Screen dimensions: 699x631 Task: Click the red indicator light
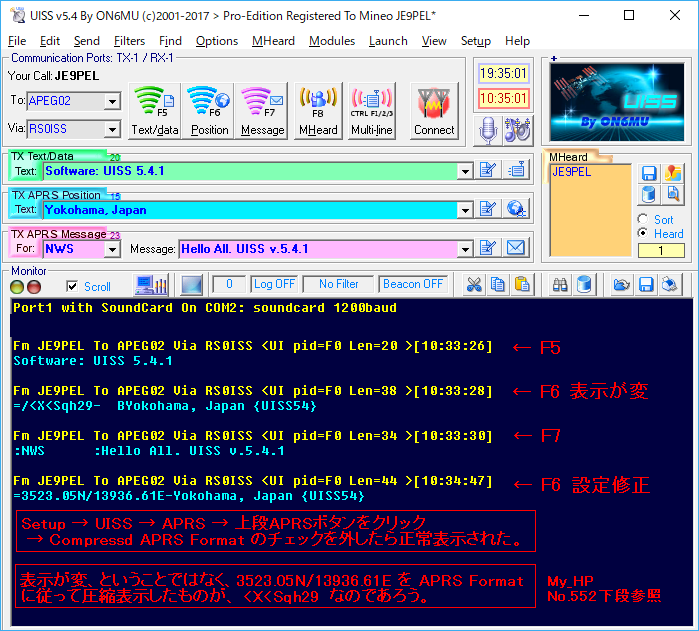tap(34, 287)
